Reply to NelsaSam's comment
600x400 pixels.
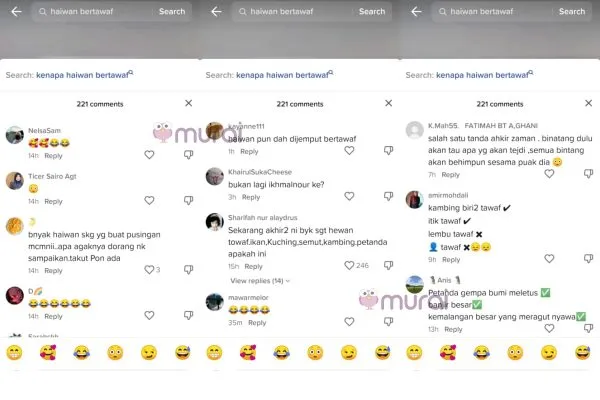click(53, 156)
